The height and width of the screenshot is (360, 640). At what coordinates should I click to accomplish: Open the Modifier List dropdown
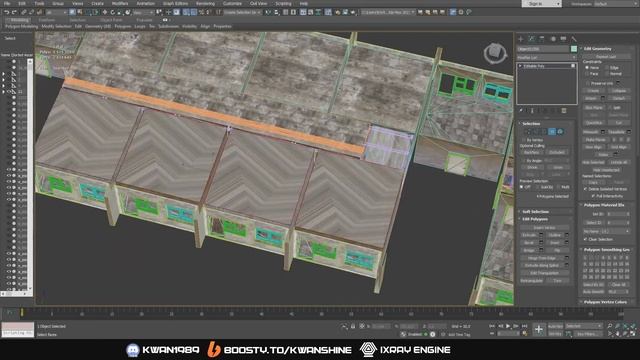(x=546, y=58)
